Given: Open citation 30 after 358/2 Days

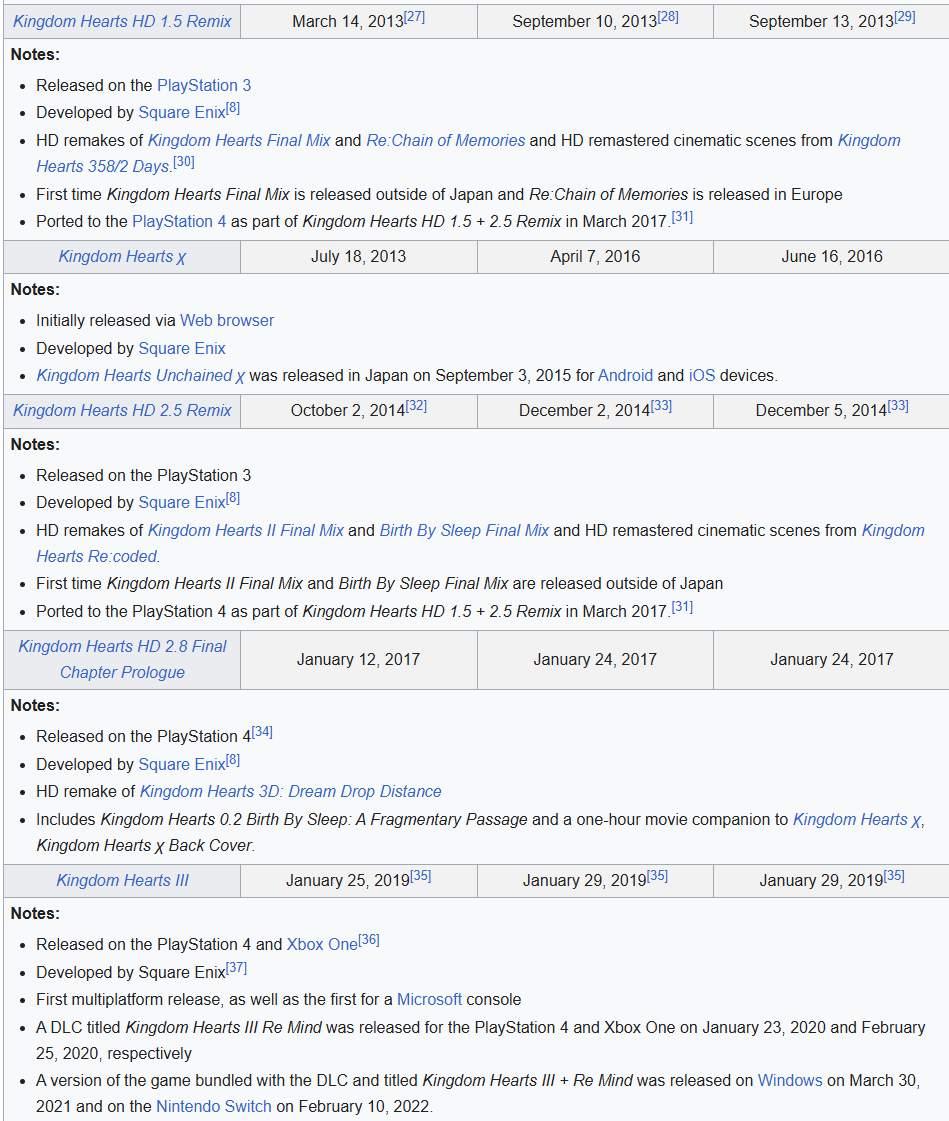Looking at the screenshot, I should click(184, 162).
